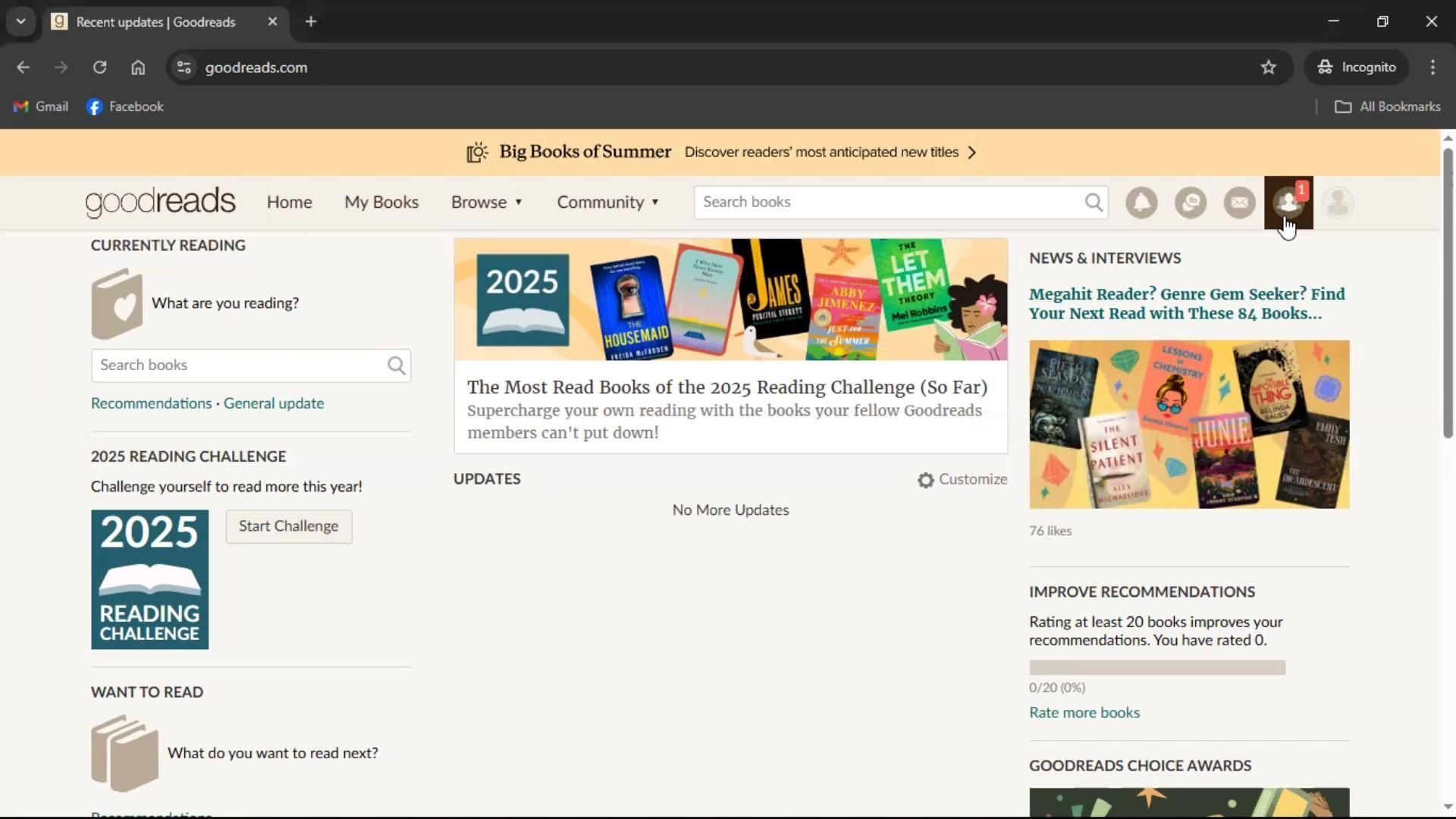Viewport: 1456px width, 819px height.
Task: Click the Customize gear icon
Action: 925,480
